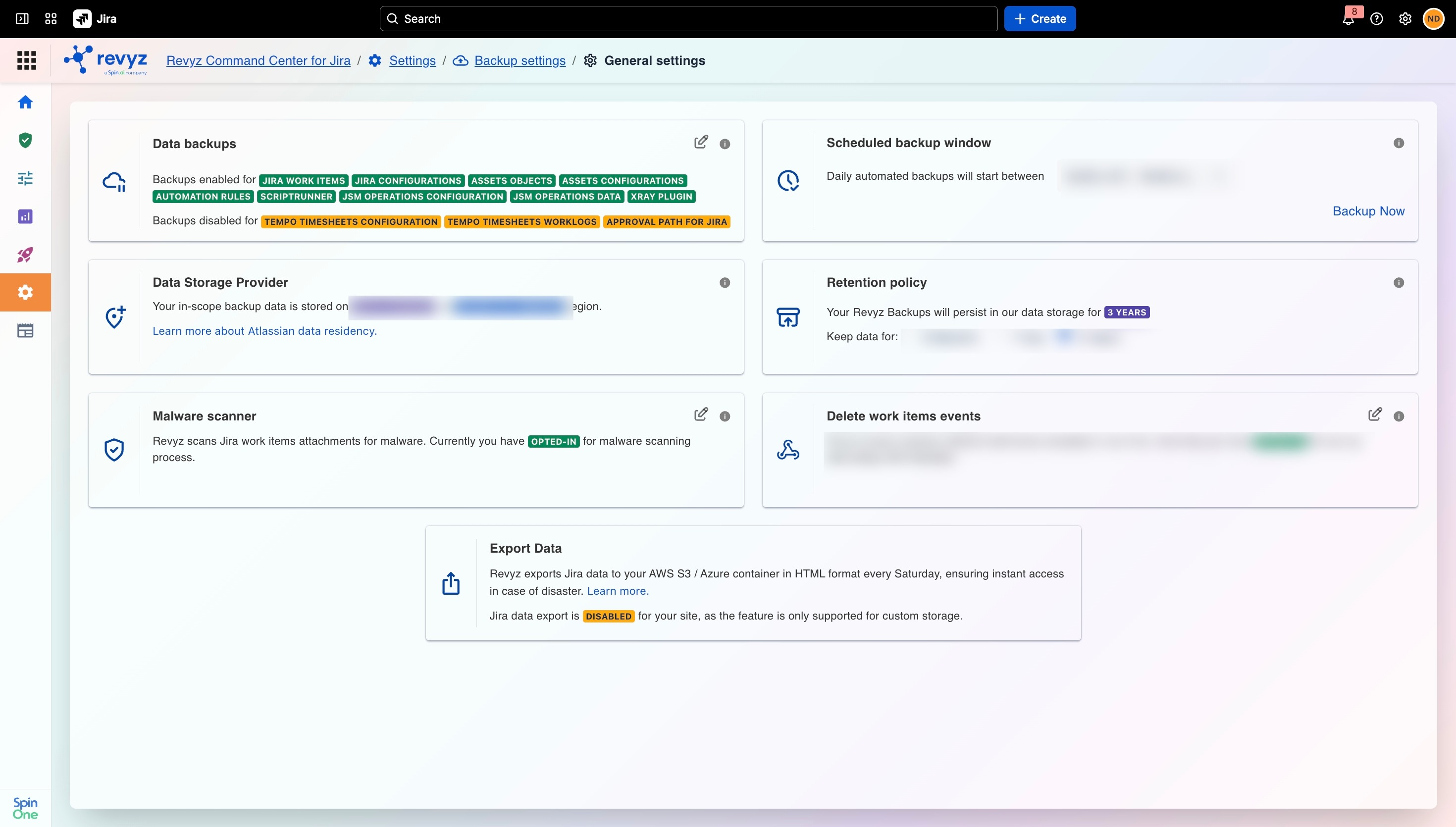This screenshot has width=1456, height=827.
Task: Open Export Data Learn more link
Action: pos(618,591)
